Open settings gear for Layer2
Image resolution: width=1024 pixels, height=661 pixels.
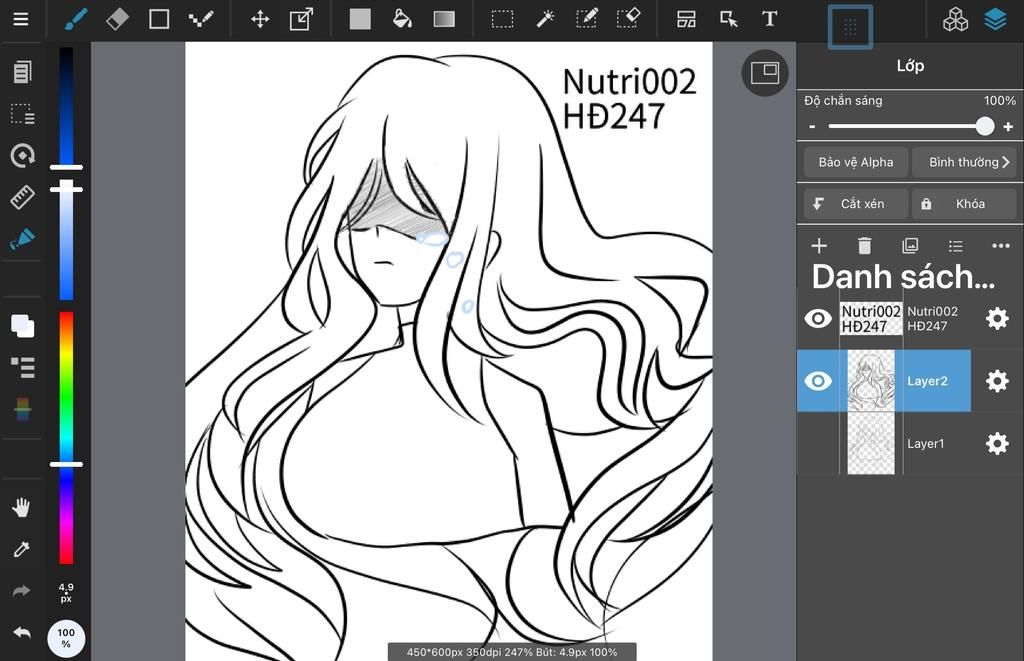coord(997,381)
